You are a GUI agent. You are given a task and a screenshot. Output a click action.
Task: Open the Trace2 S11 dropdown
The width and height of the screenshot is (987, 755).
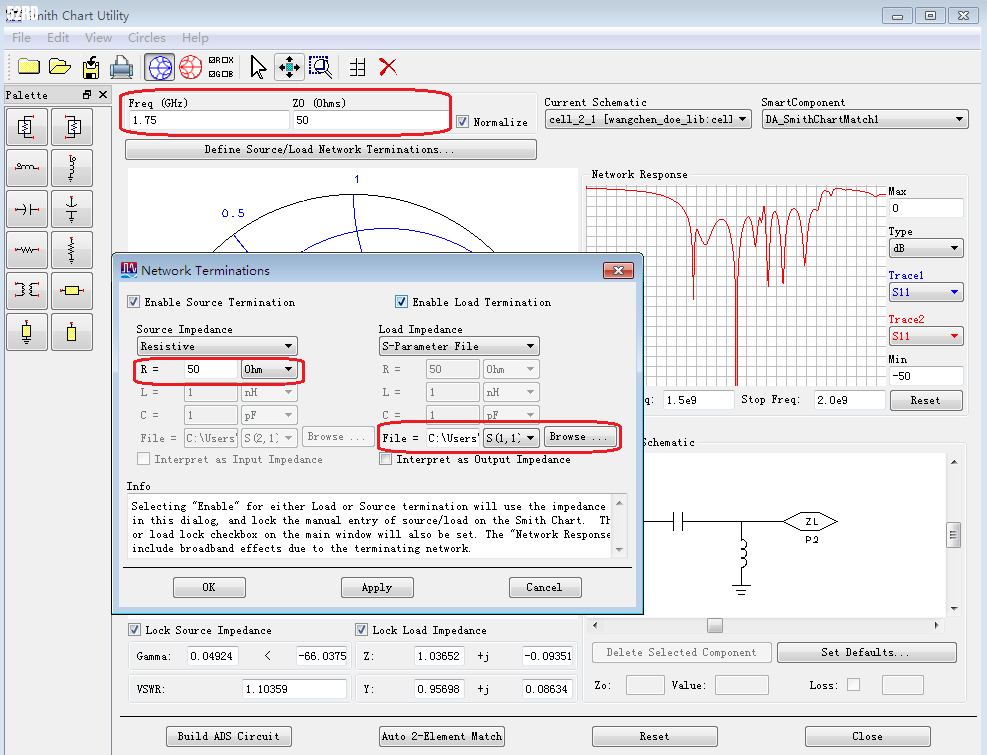[x=925, y=336]
